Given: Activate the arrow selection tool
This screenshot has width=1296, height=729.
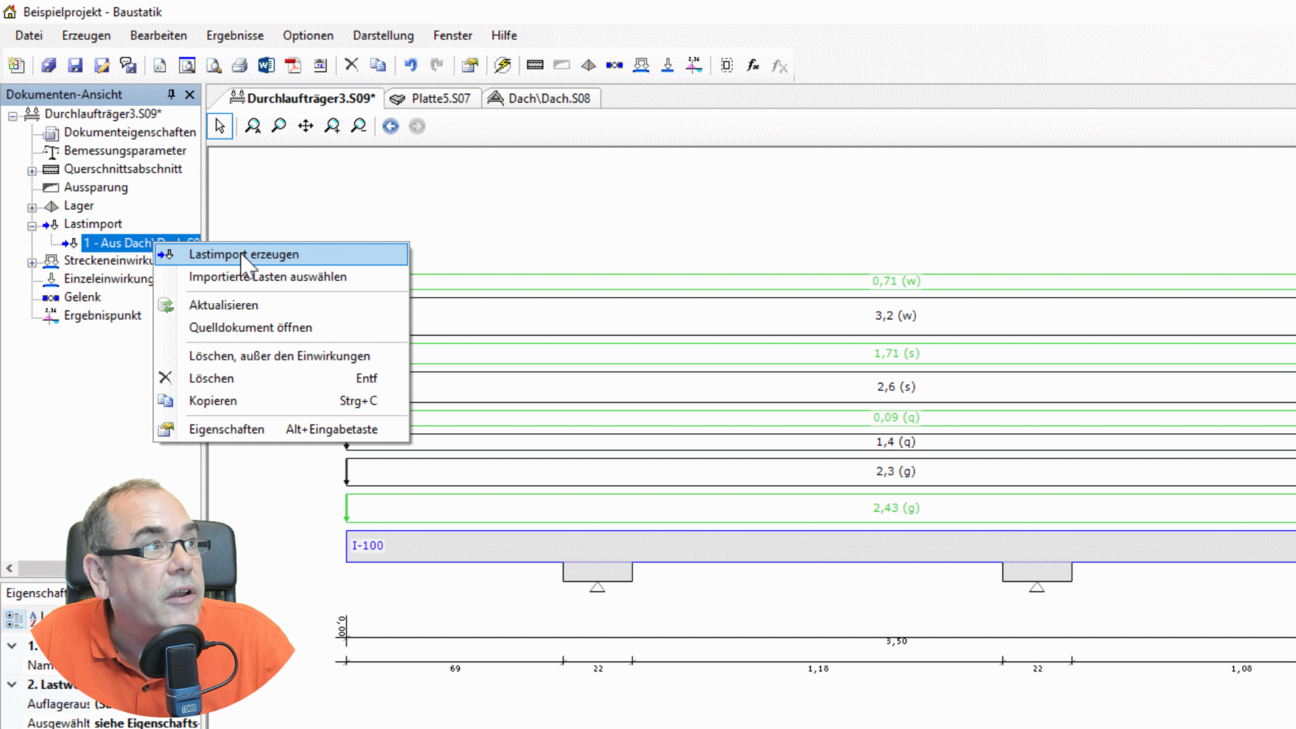Looking at the screenshot, I should [x=220, y=126].
